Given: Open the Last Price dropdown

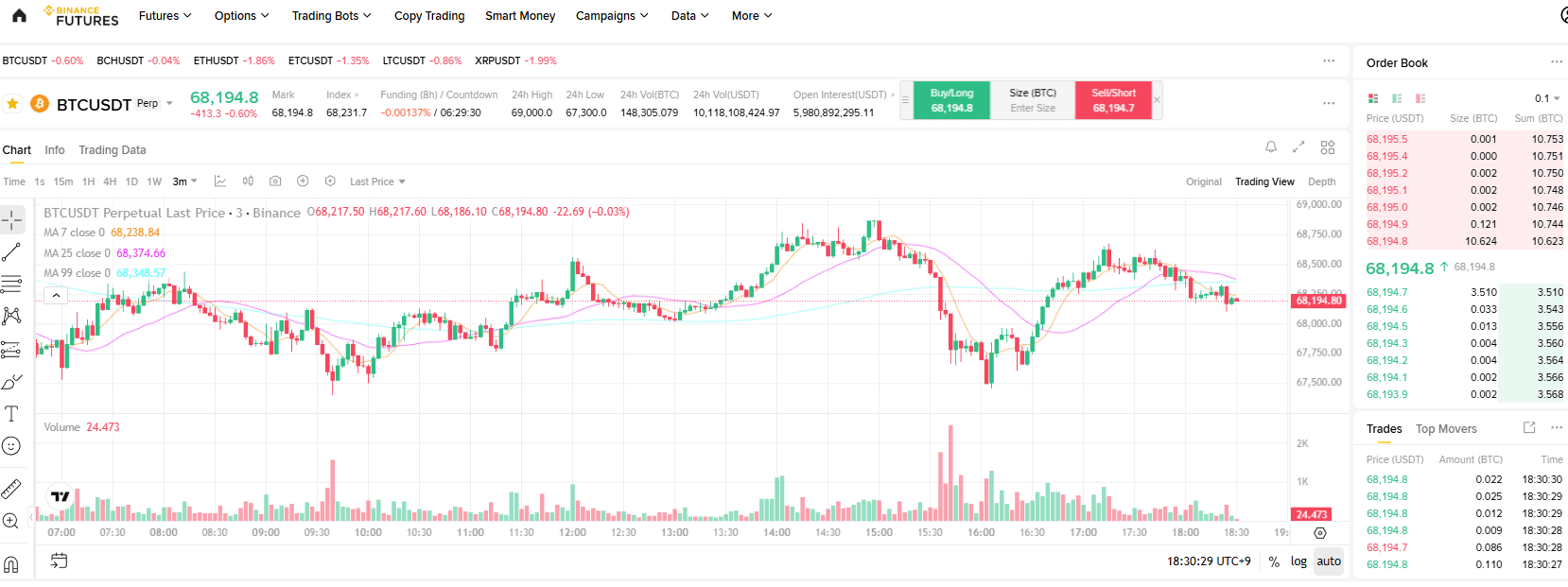Looking at the screenshot, I should [x=377, y=181].
